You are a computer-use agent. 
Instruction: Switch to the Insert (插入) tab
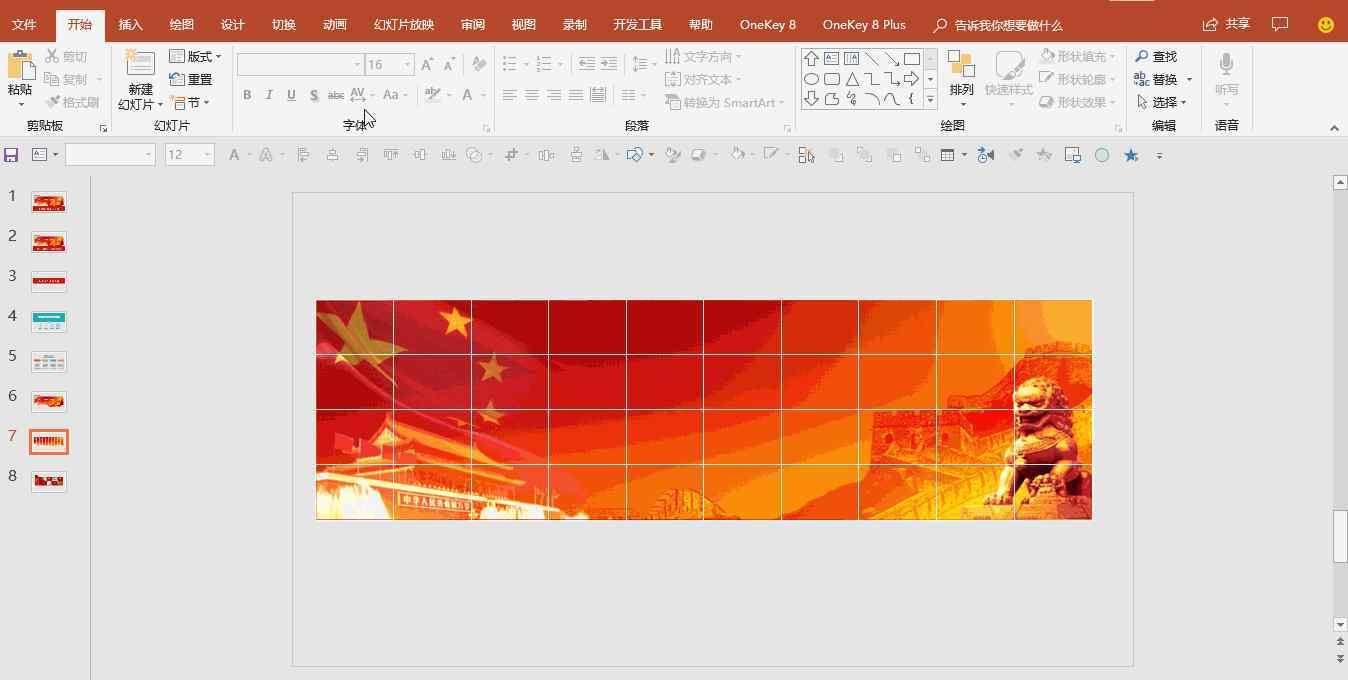[130, 24]
